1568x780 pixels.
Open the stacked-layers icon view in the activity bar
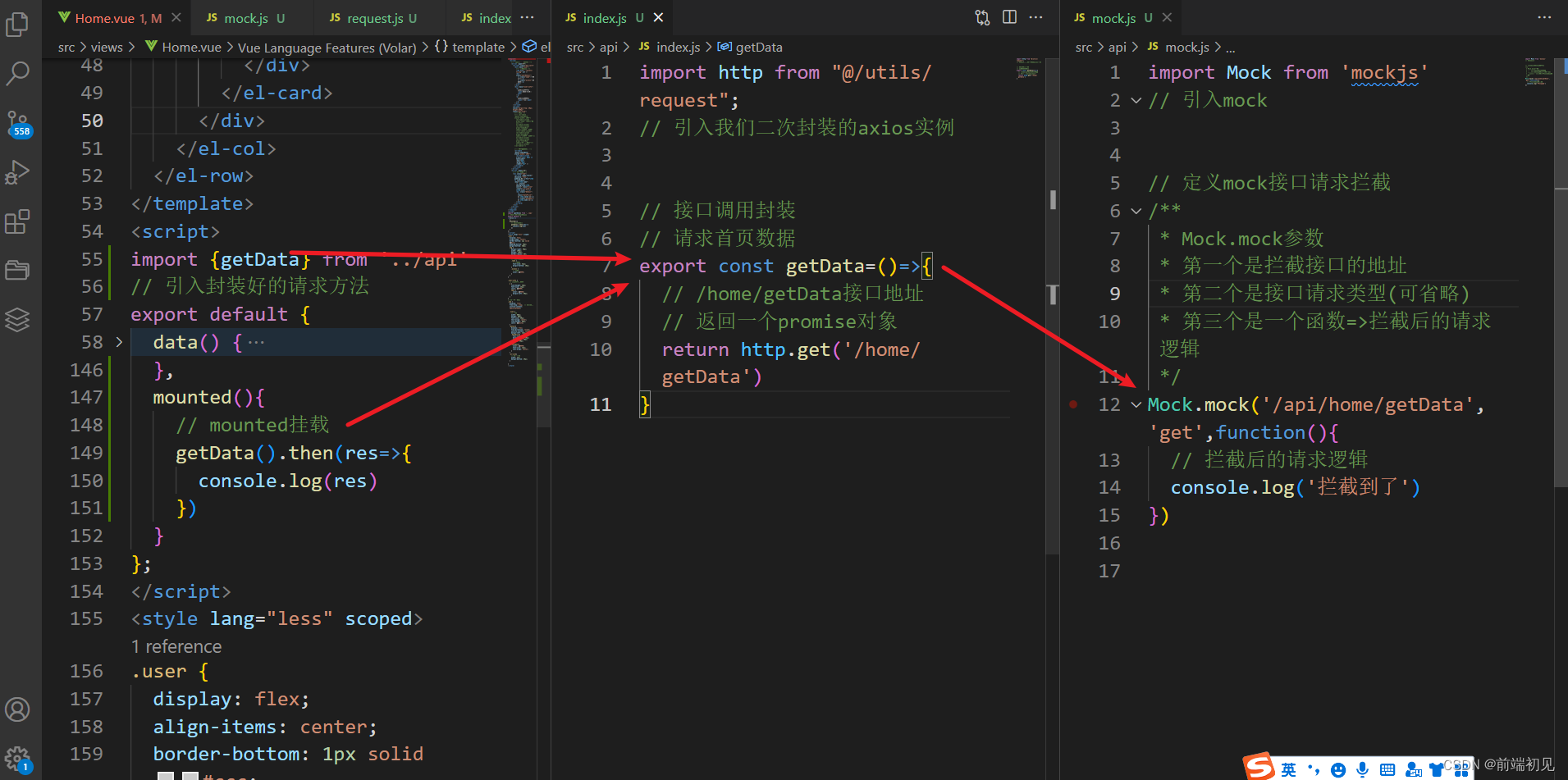point(18,319)
